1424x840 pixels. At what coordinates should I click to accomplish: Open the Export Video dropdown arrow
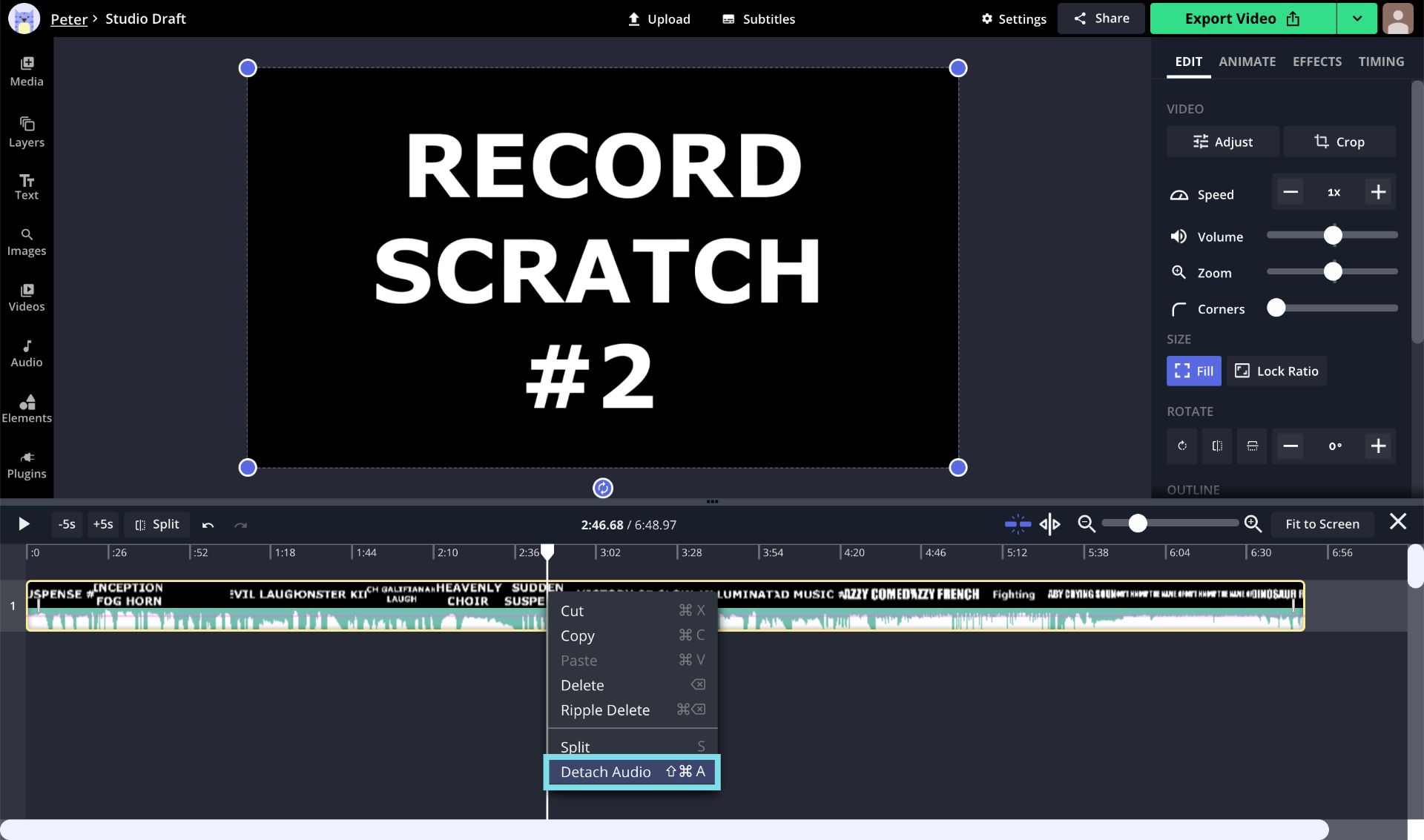tap(1357, 19)
